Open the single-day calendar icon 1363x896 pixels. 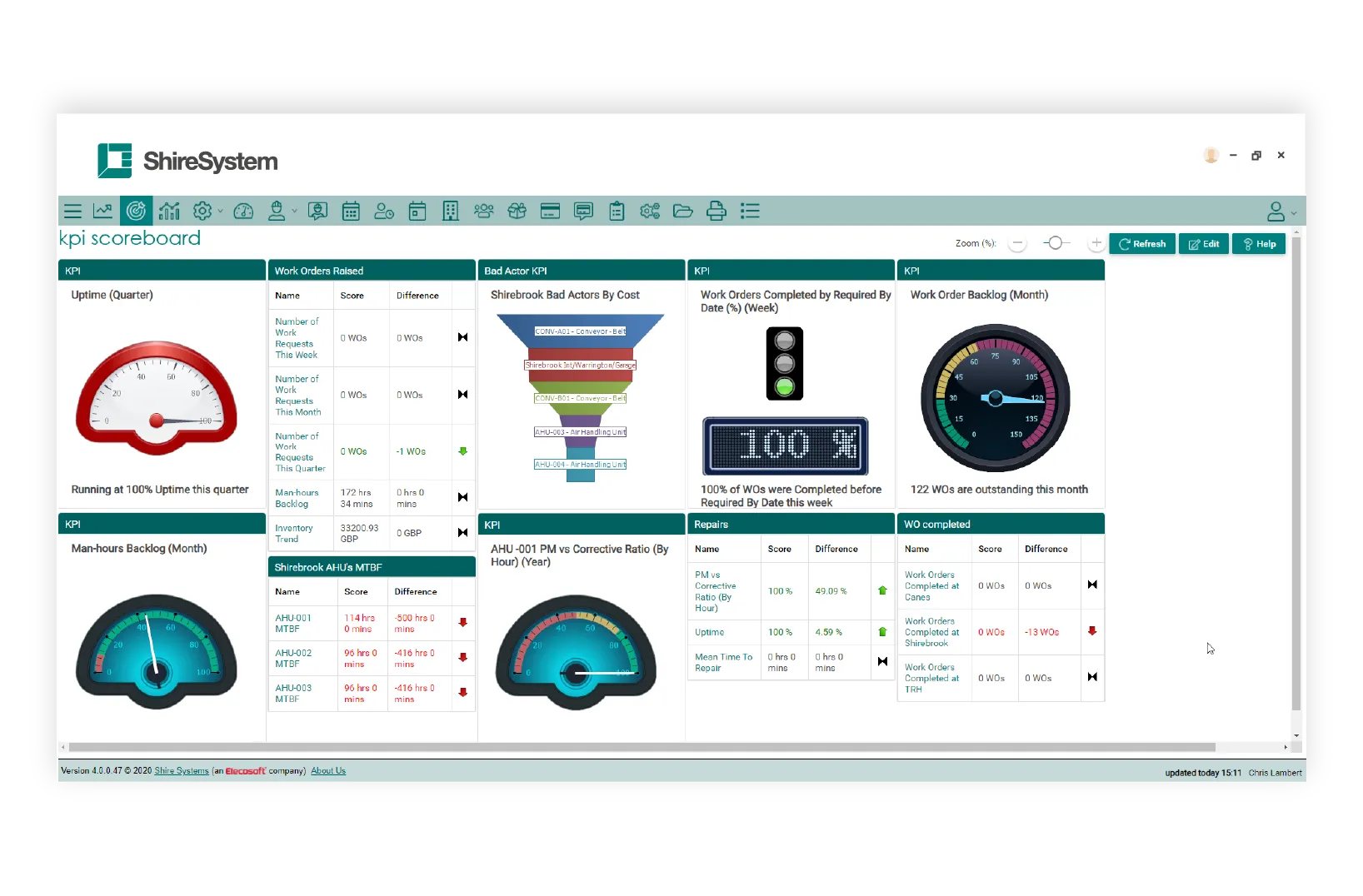point(417,212)
